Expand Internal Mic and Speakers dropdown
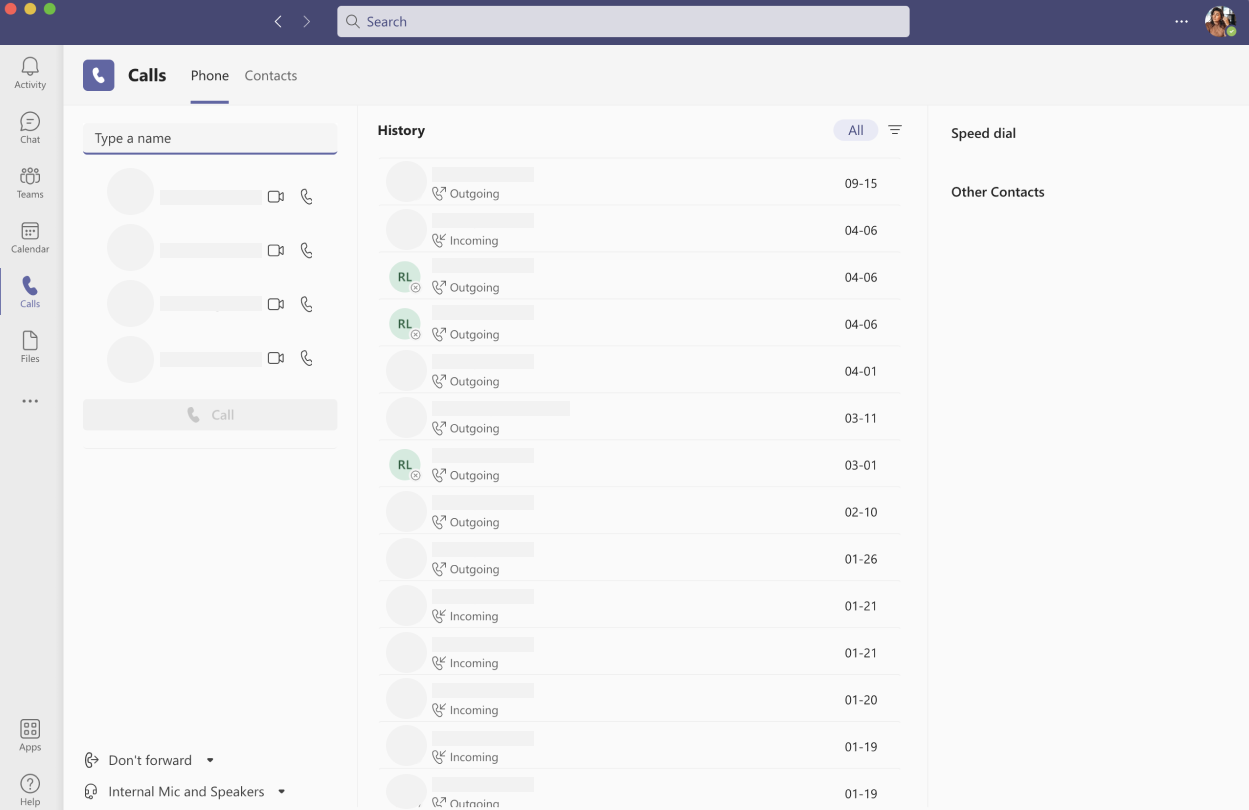Viewport: 1249px width, 810px height. tap(282, 791)
